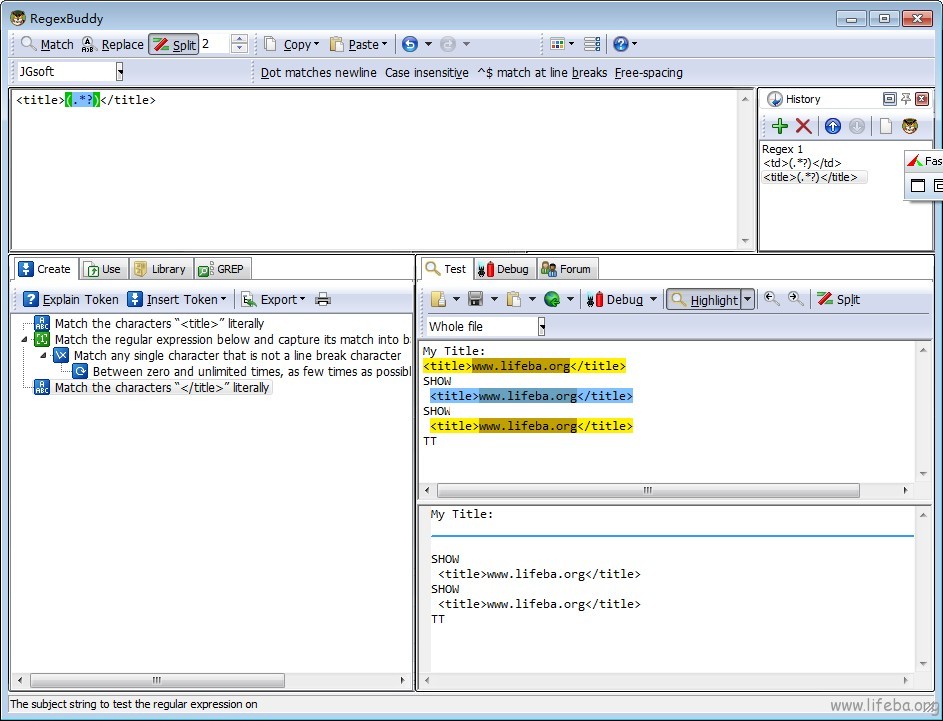Add regex with green plus icon

(780, 126)
